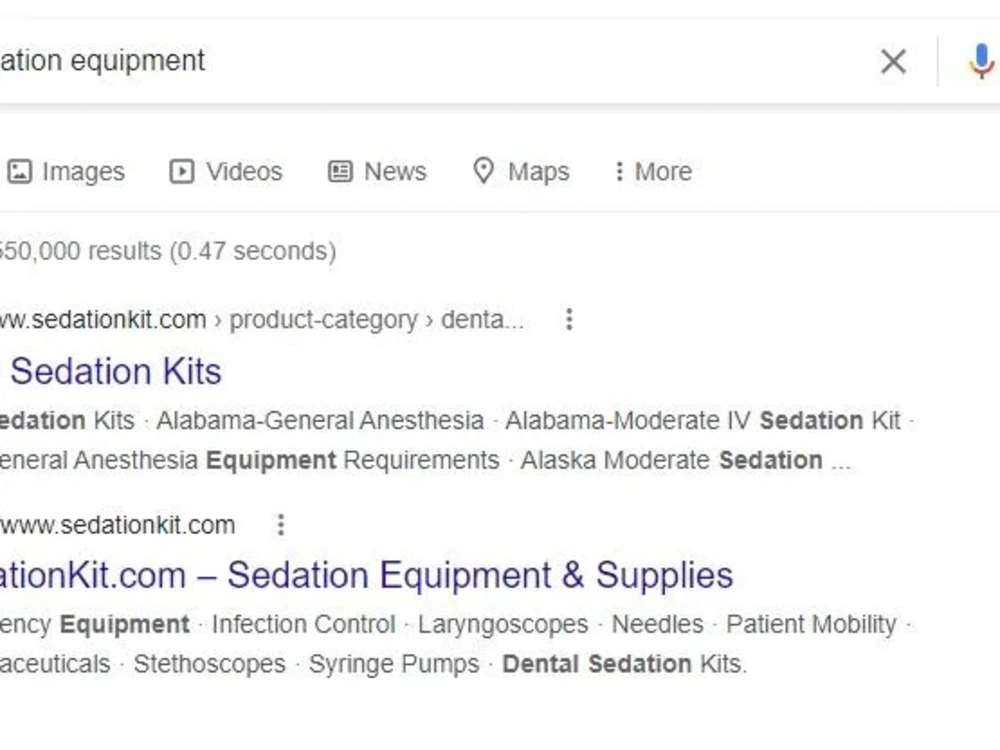Click 'Infection Control' in second result snippet
Image resolution: width=1000 pixels, height=750 pixels.
[304, 624]
